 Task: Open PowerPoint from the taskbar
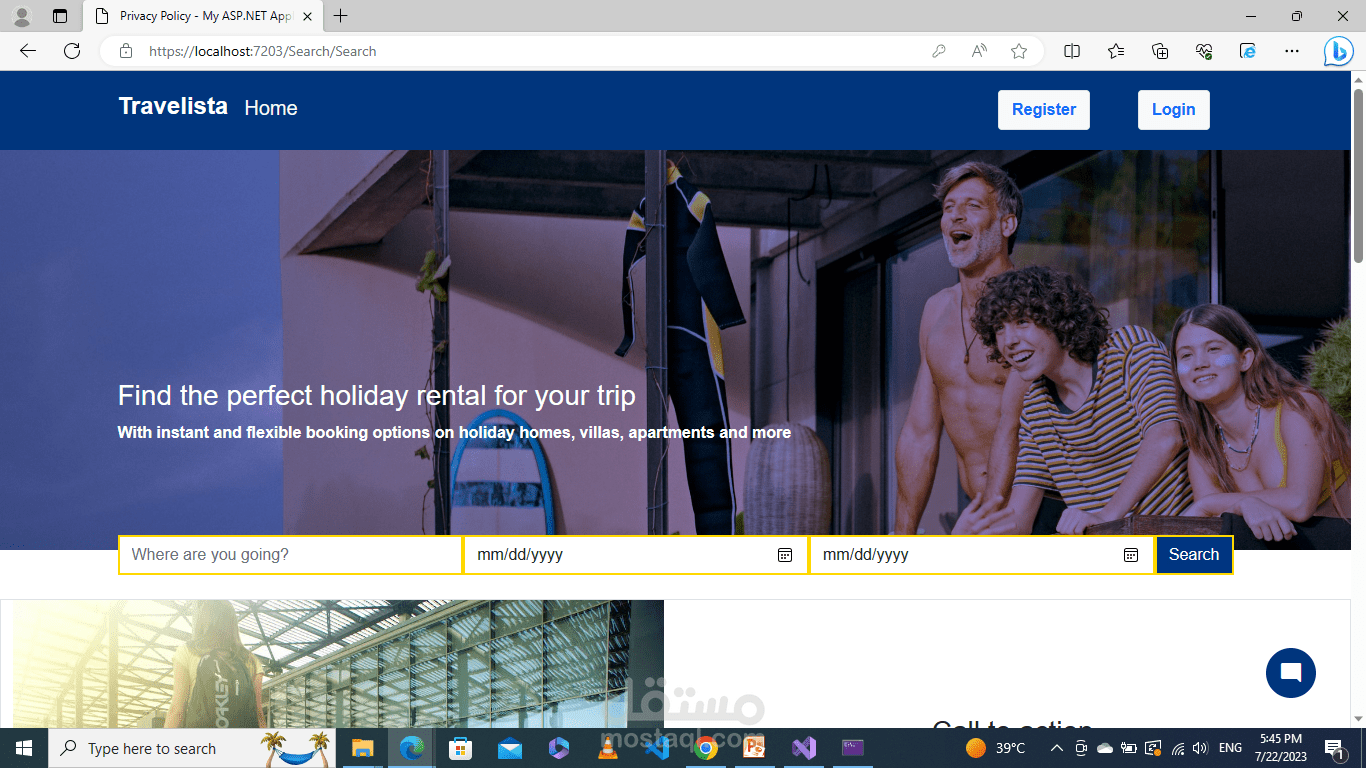pyautogui.click(x=754, y=748)
